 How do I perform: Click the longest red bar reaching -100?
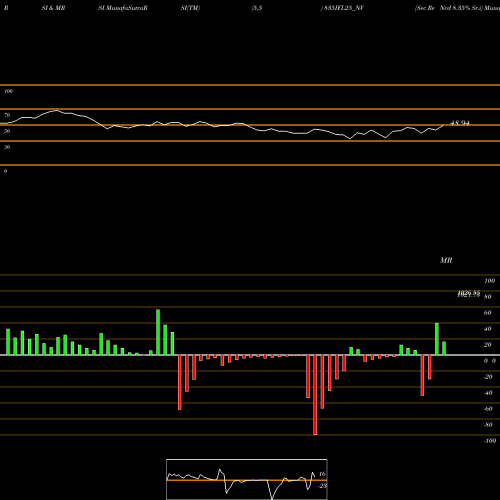(315, 395)
